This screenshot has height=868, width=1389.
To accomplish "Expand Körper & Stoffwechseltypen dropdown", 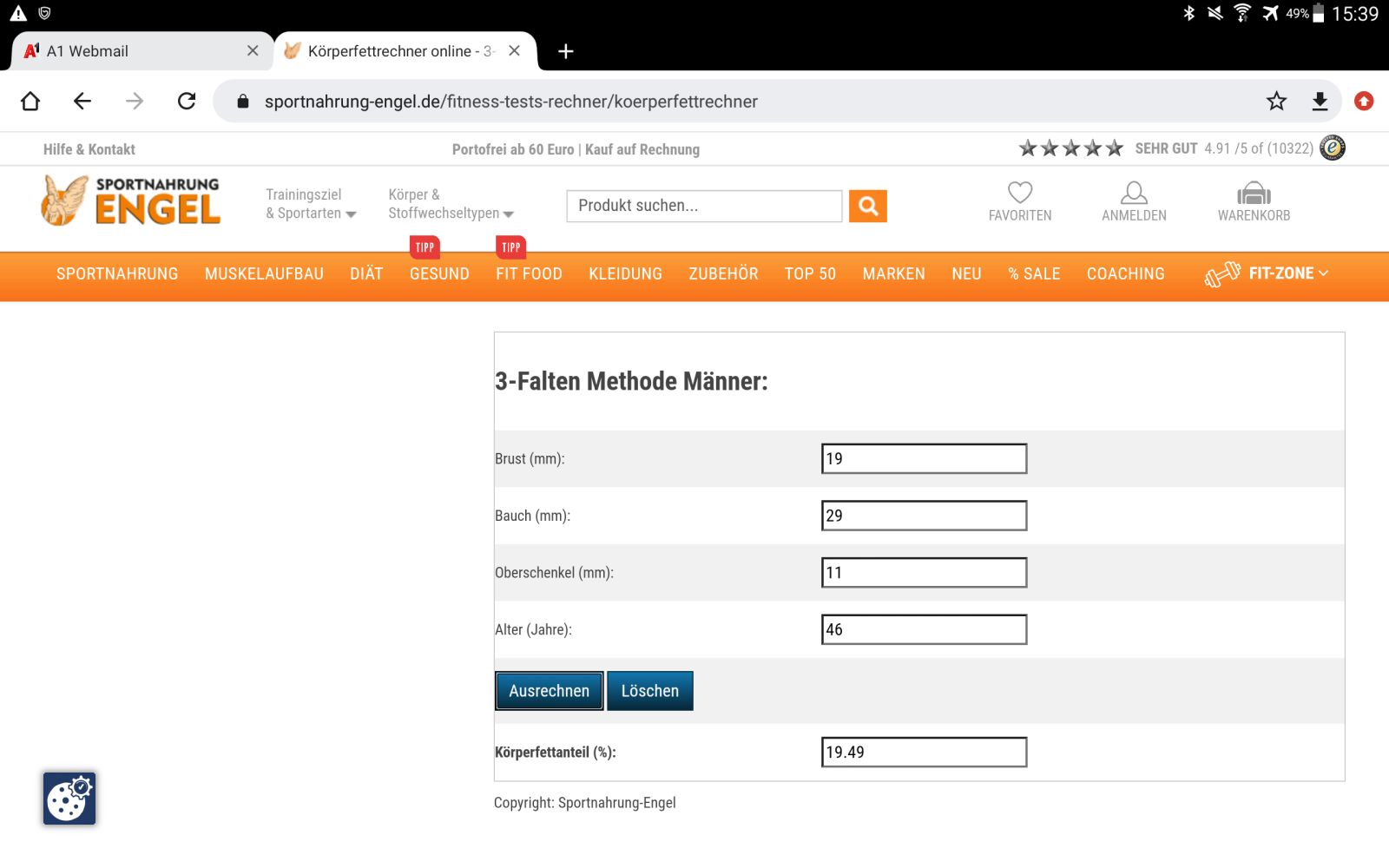I will (450, 204).
